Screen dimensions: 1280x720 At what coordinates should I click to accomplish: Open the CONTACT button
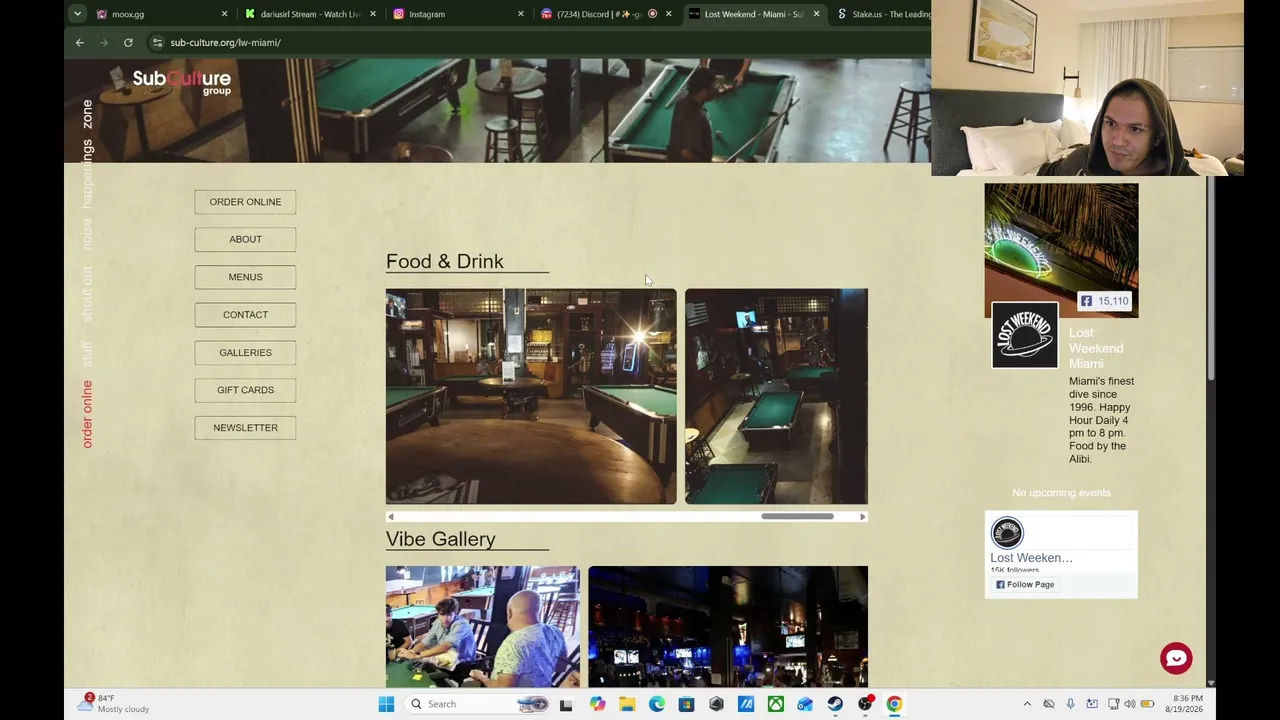[x=245, y=315]
